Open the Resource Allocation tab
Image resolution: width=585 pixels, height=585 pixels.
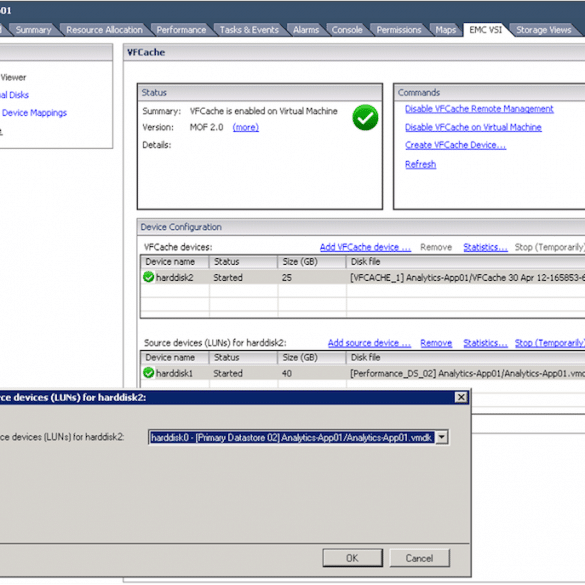pos(104,30)
